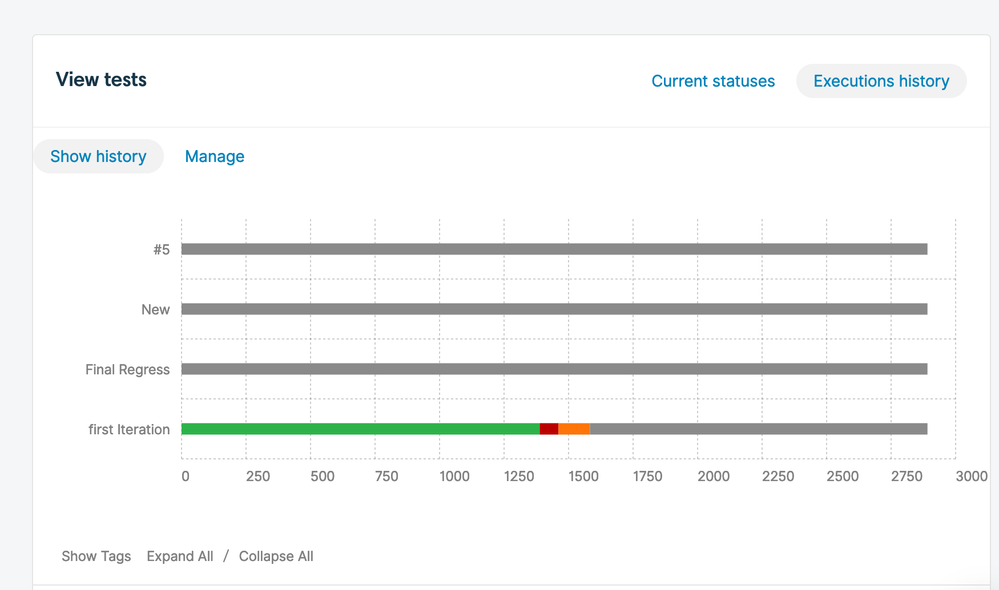Open the Manage tab
999x590 pixels.
click(x=215, y=156)
